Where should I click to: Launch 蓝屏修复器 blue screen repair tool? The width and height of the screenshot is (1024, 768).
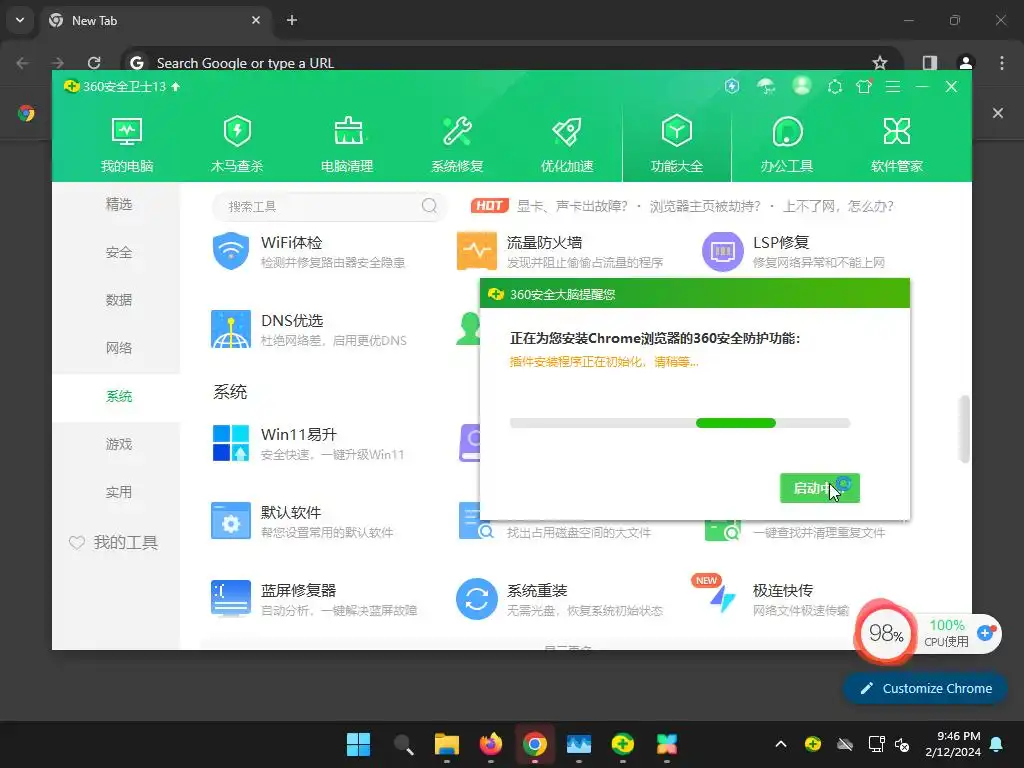[x=314, y=599]
